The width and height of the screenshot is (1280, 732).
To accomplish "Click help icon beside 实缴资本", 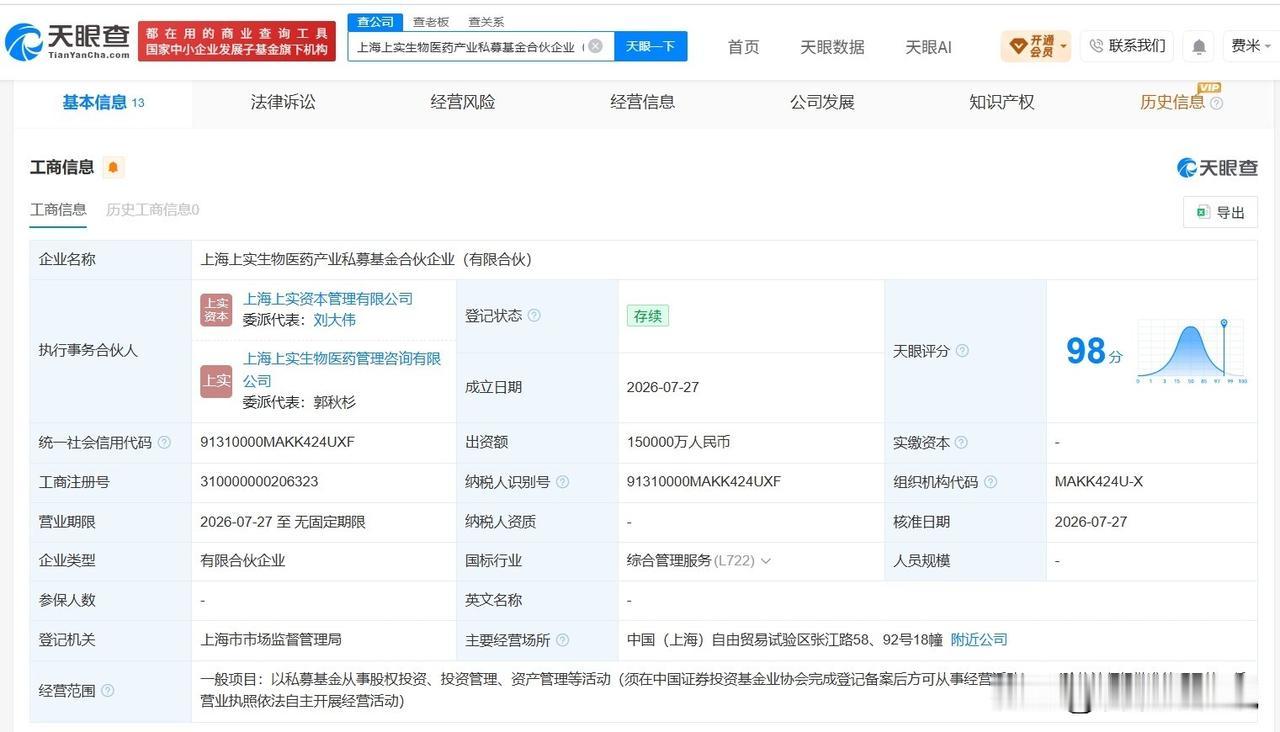I will 961,442.
